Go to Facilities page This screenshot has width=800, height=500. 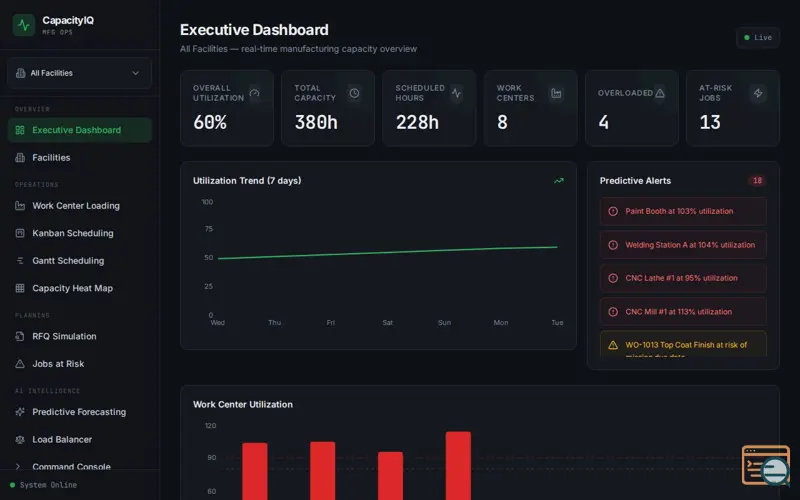point(80,158)
